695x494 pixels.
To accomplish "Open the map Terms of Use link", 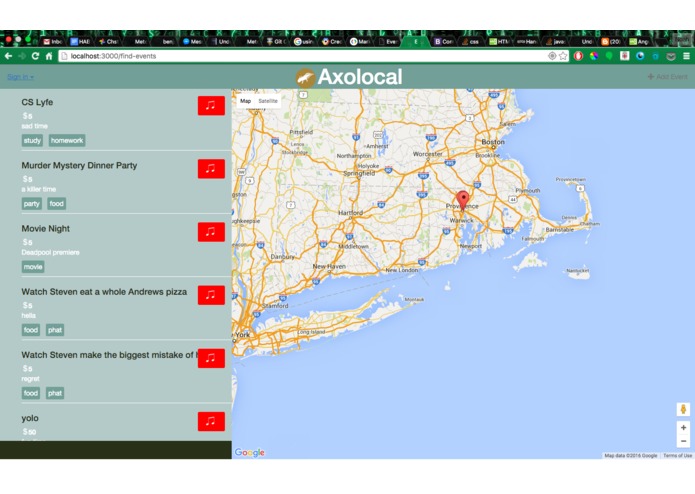I will coord(677,455).
